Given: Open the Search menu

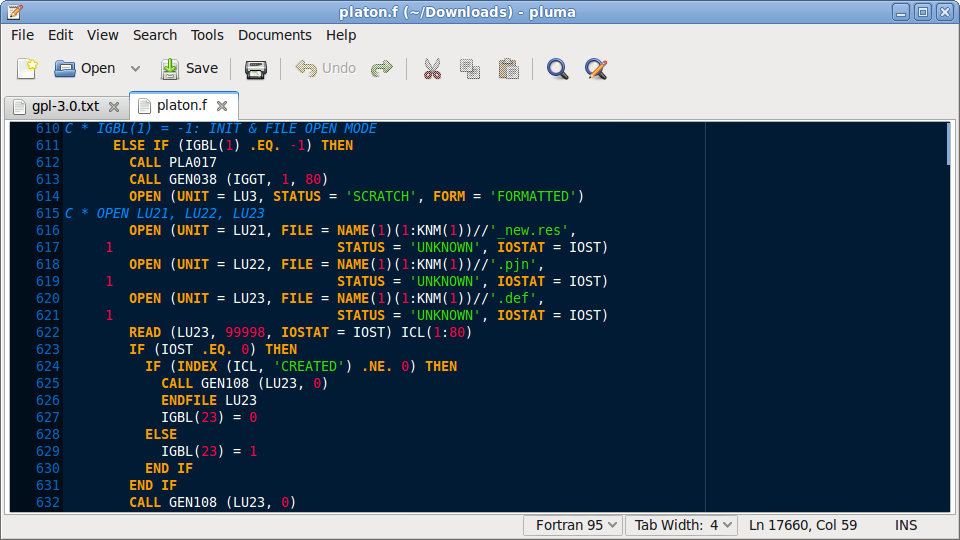Looking at the screenshot, I should (155, 35).
